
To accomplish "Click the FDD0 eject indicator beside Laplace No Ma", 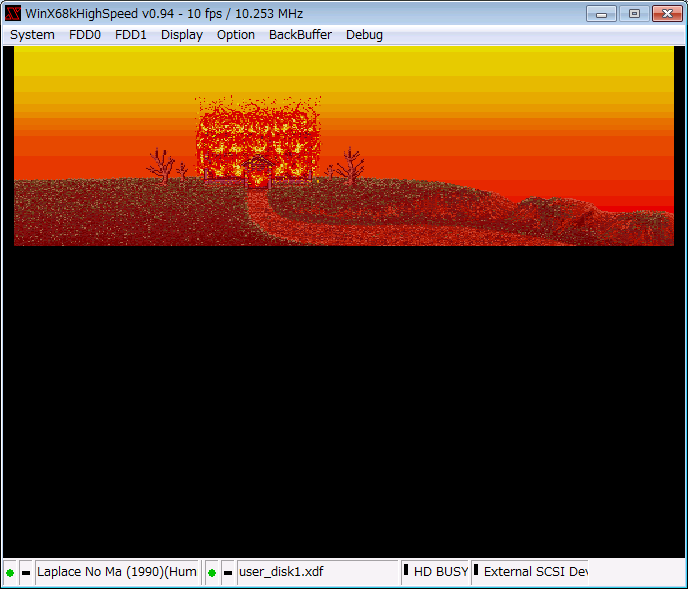I will 26,572.
